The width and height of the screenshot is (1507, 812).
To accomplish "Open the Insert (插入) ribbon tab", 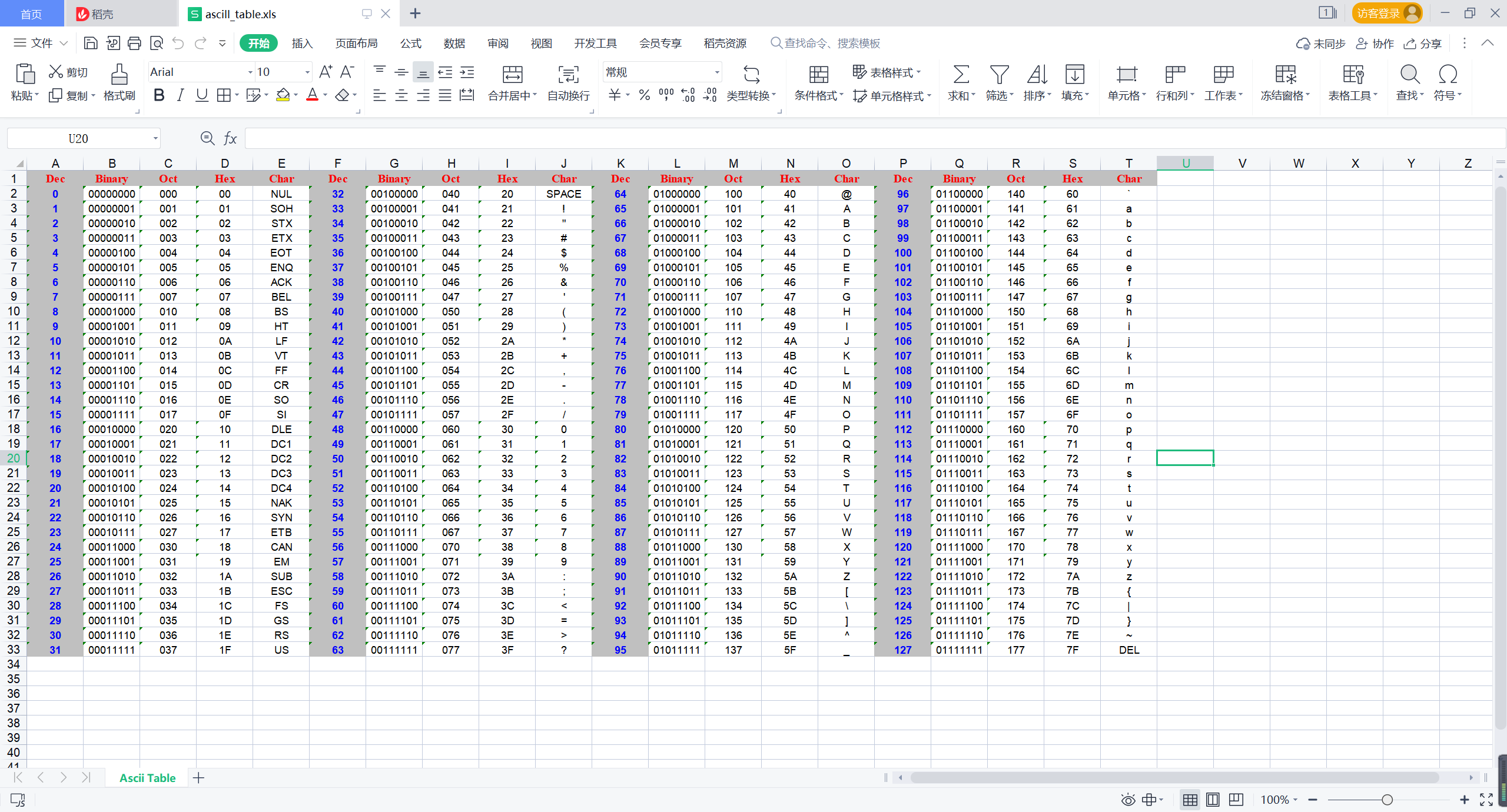I will (x=302, y=43).
